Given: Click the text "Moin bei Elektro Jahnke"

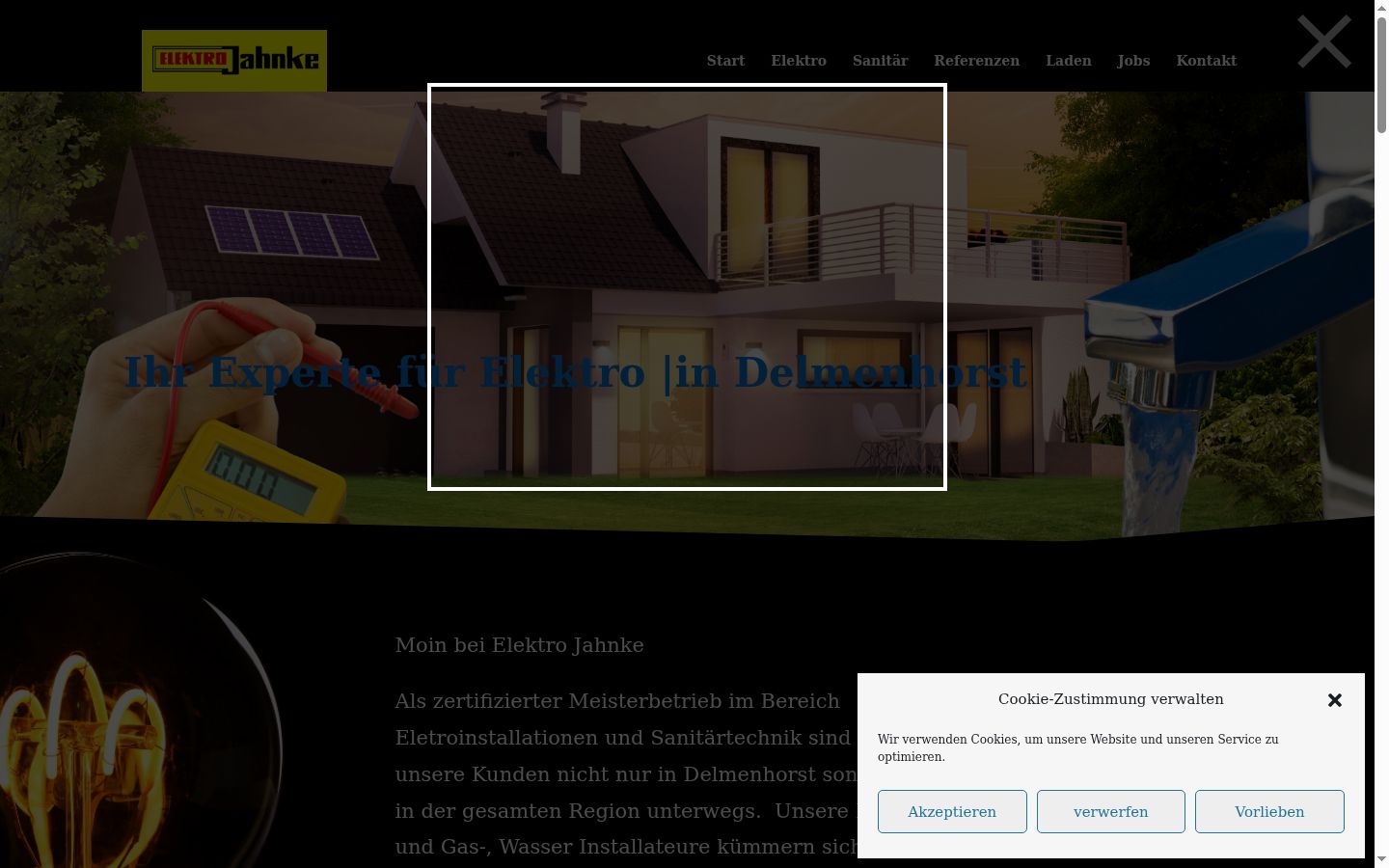Looking at the screenshot, I should (519, 645).
